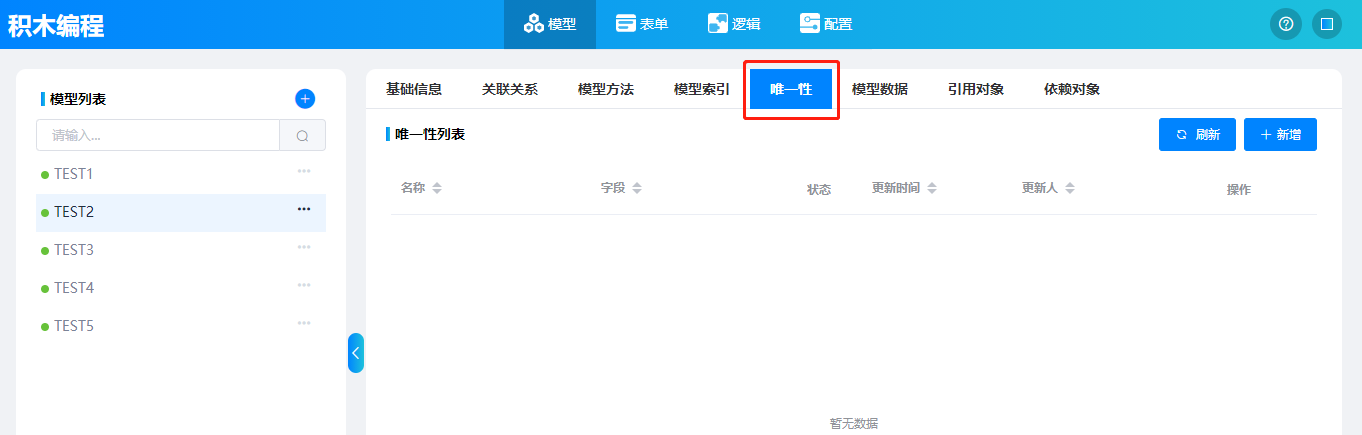The width and height of the screenshot is (1362, 435).
Task: Click the square fullscreen icon in header
Action: (x=1327, y=24)
